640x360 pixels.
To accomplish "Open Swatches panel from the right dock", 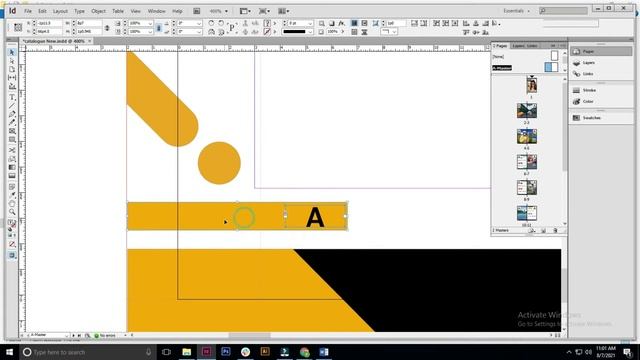I will click(x=601, y=118).
